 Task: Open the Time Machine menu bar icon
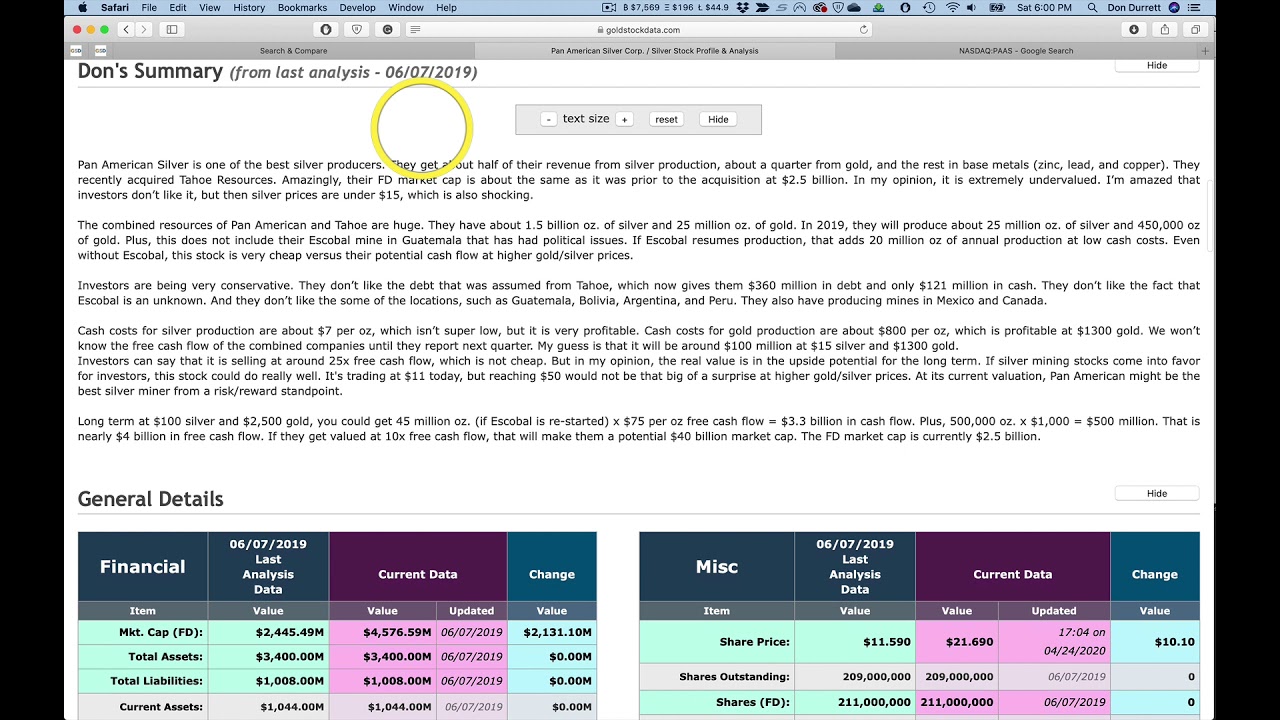coord(929,7)
